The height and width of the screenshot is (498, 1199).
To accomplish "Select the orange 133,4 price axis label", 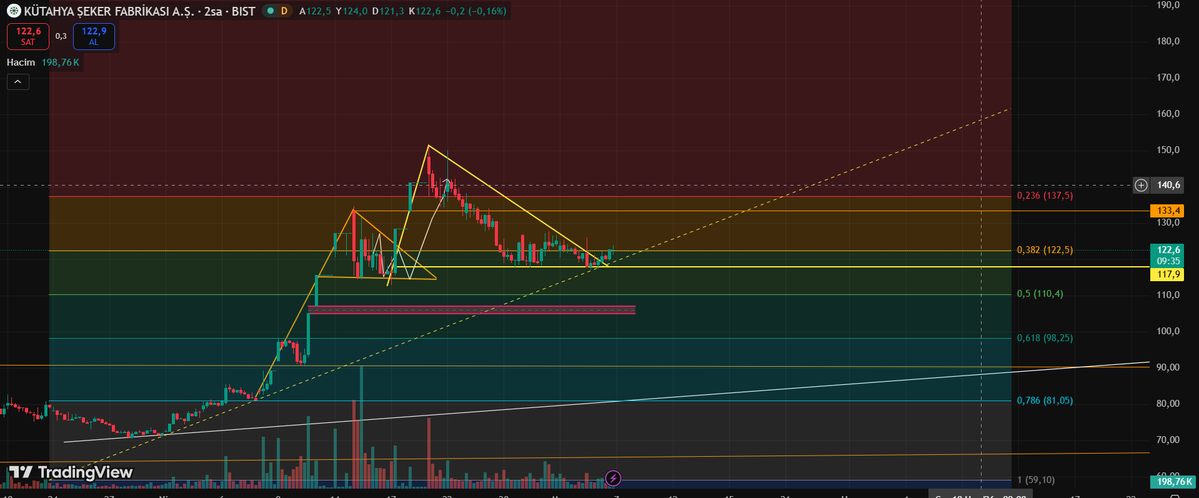I will pos(1166,210).
